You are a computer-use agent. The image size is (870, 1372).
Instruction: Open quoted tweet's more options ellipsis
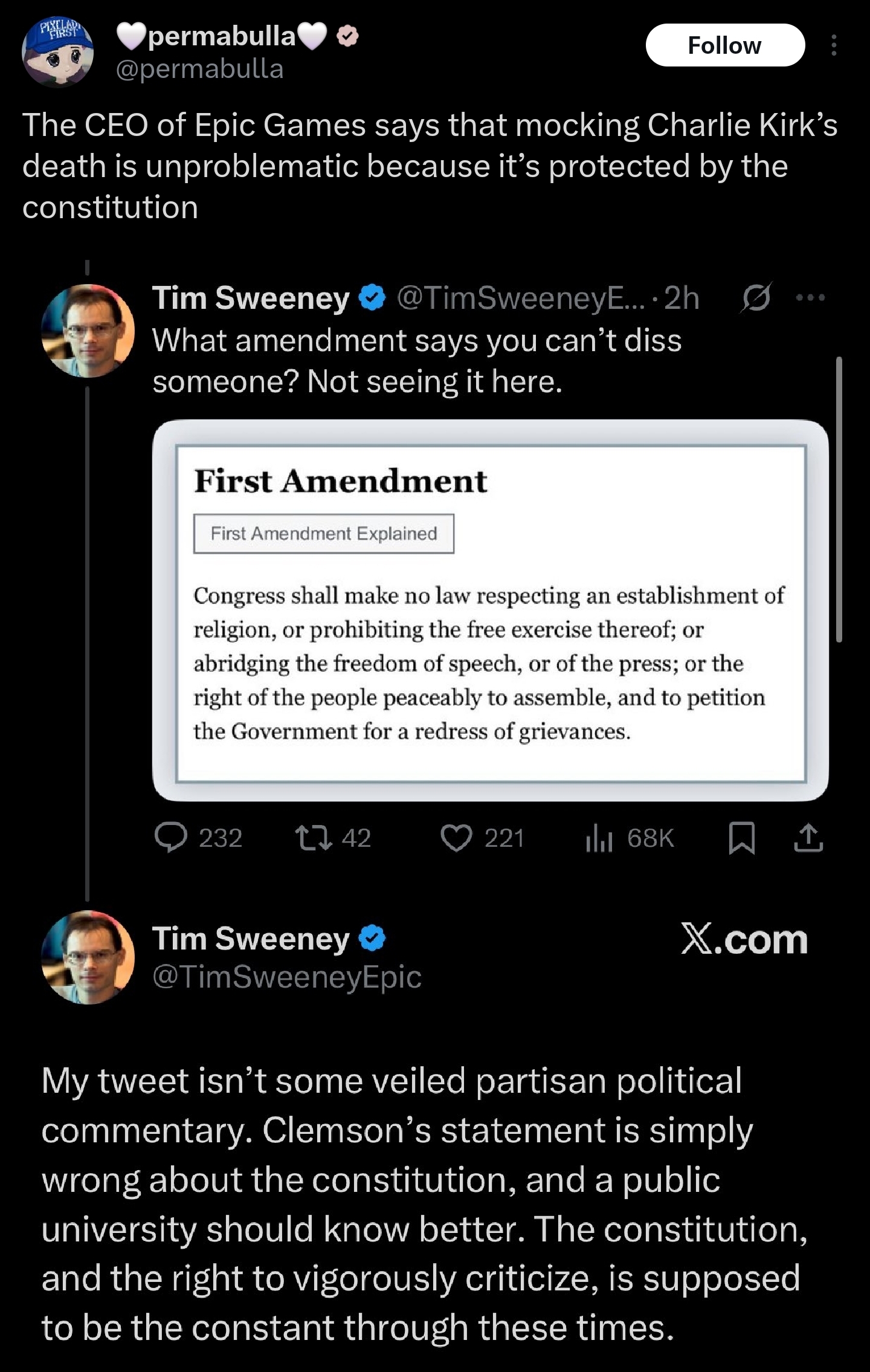(x=810, y=297)
